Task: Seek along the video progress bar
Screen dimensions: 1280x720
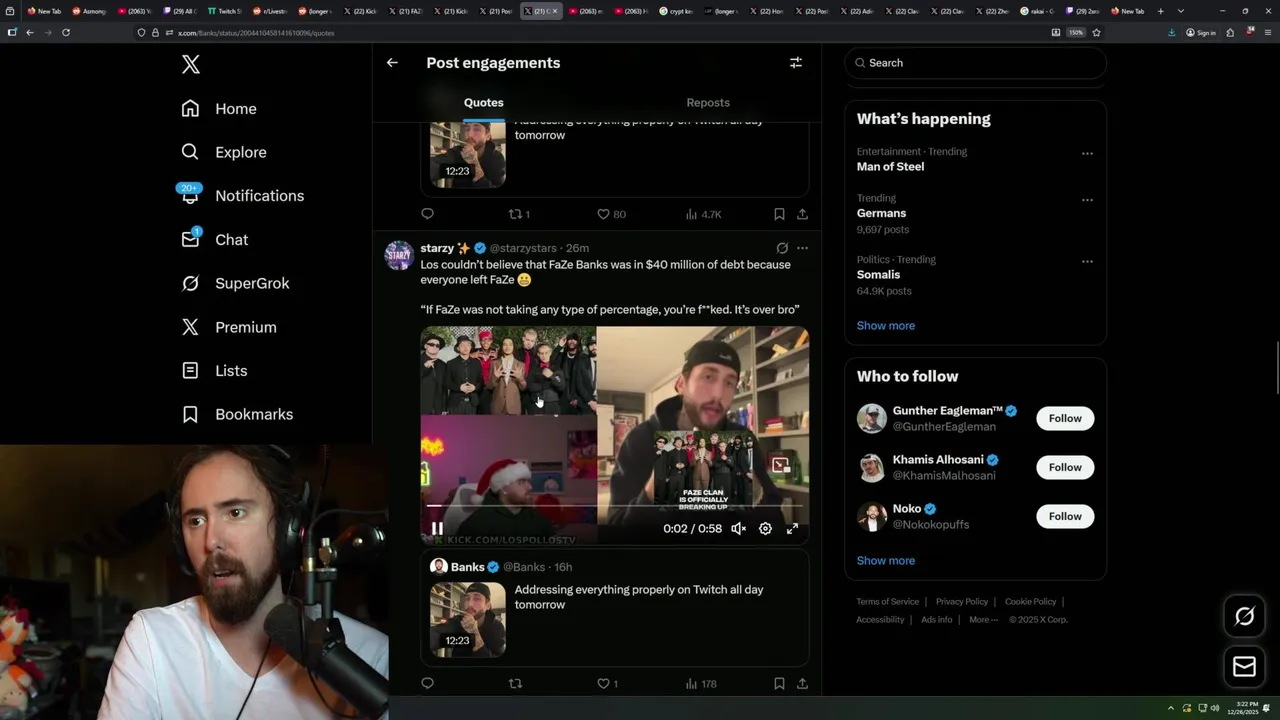Action: click(614, 507)
